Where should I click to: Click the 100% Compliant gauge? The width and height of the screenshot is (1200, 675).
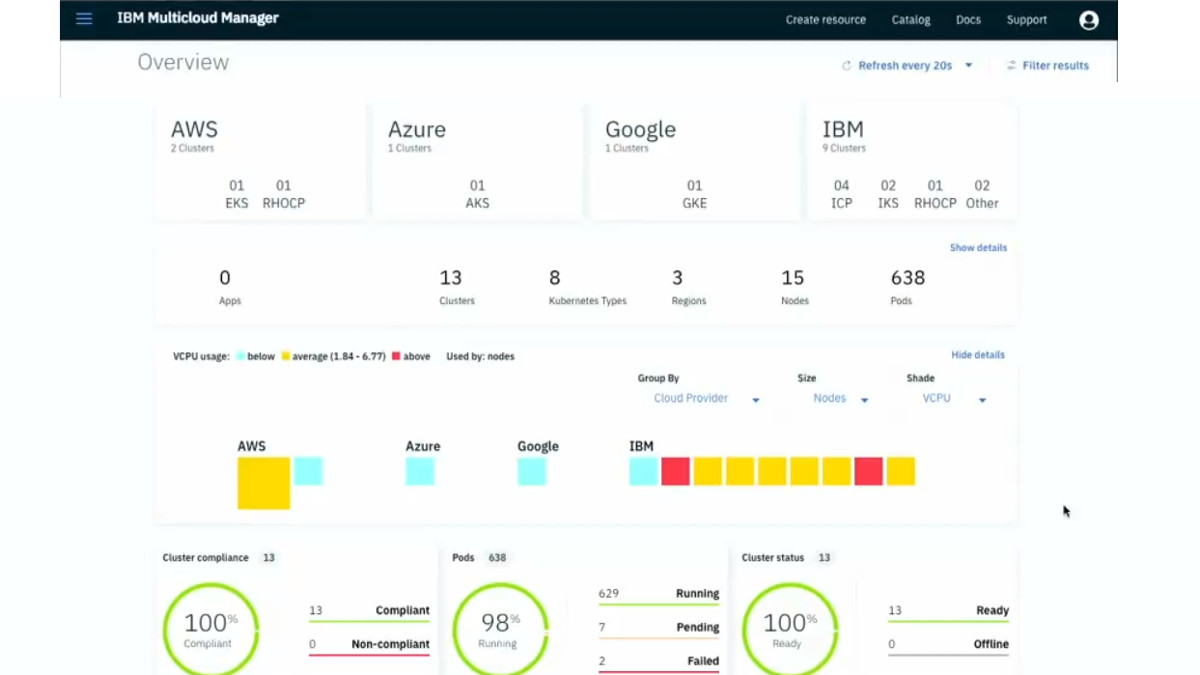click(209, 629)
